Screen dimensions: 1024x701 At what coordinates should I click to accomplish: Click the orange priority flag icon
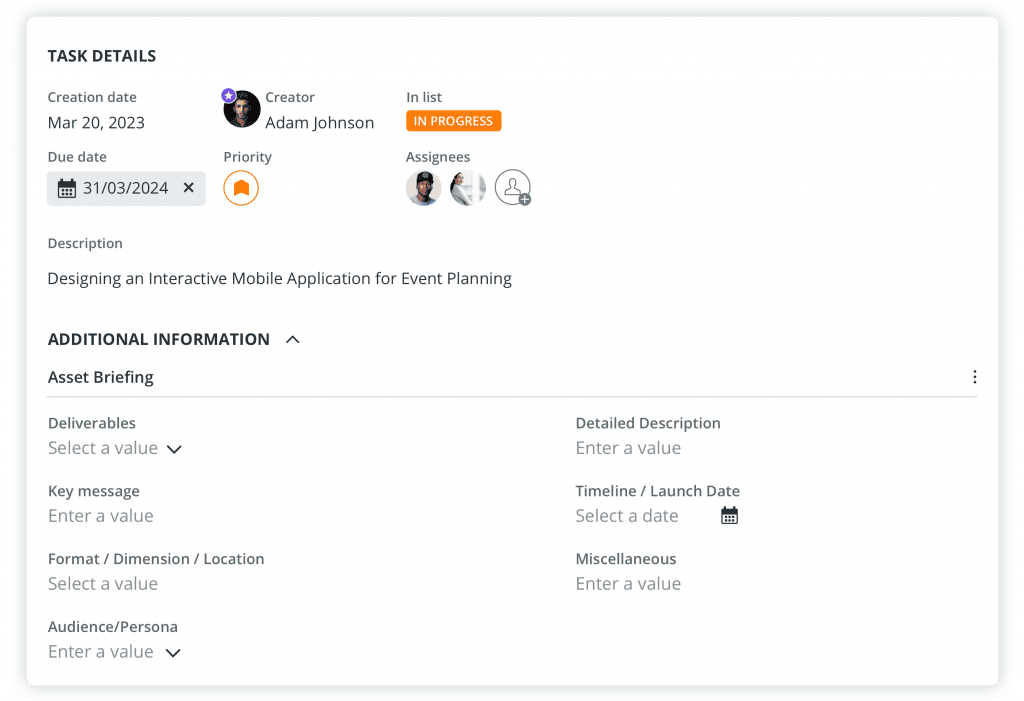(241, 188)
